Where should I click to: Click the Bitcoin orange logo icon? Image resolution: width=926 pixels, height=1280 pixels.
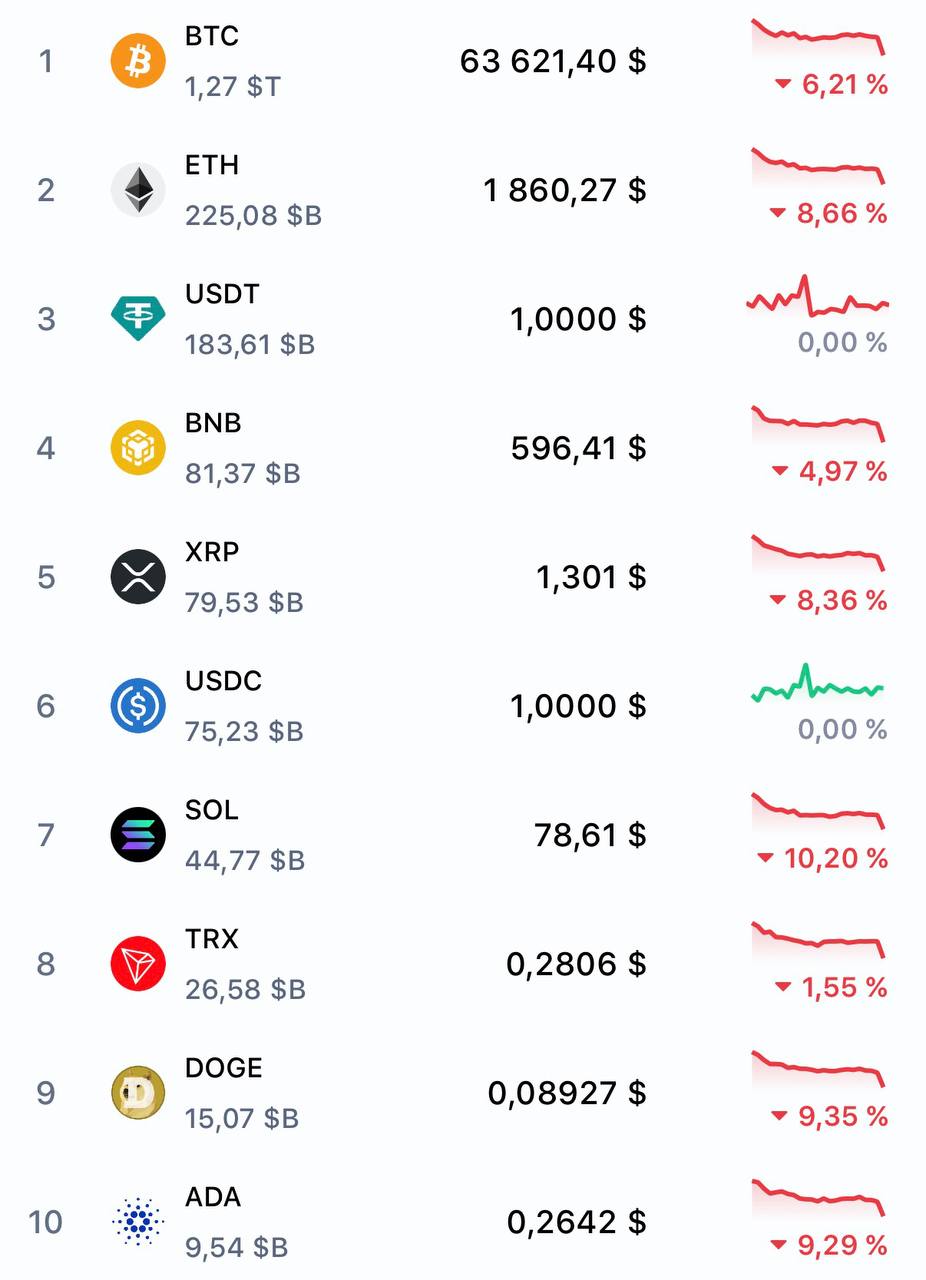(138, 61)
